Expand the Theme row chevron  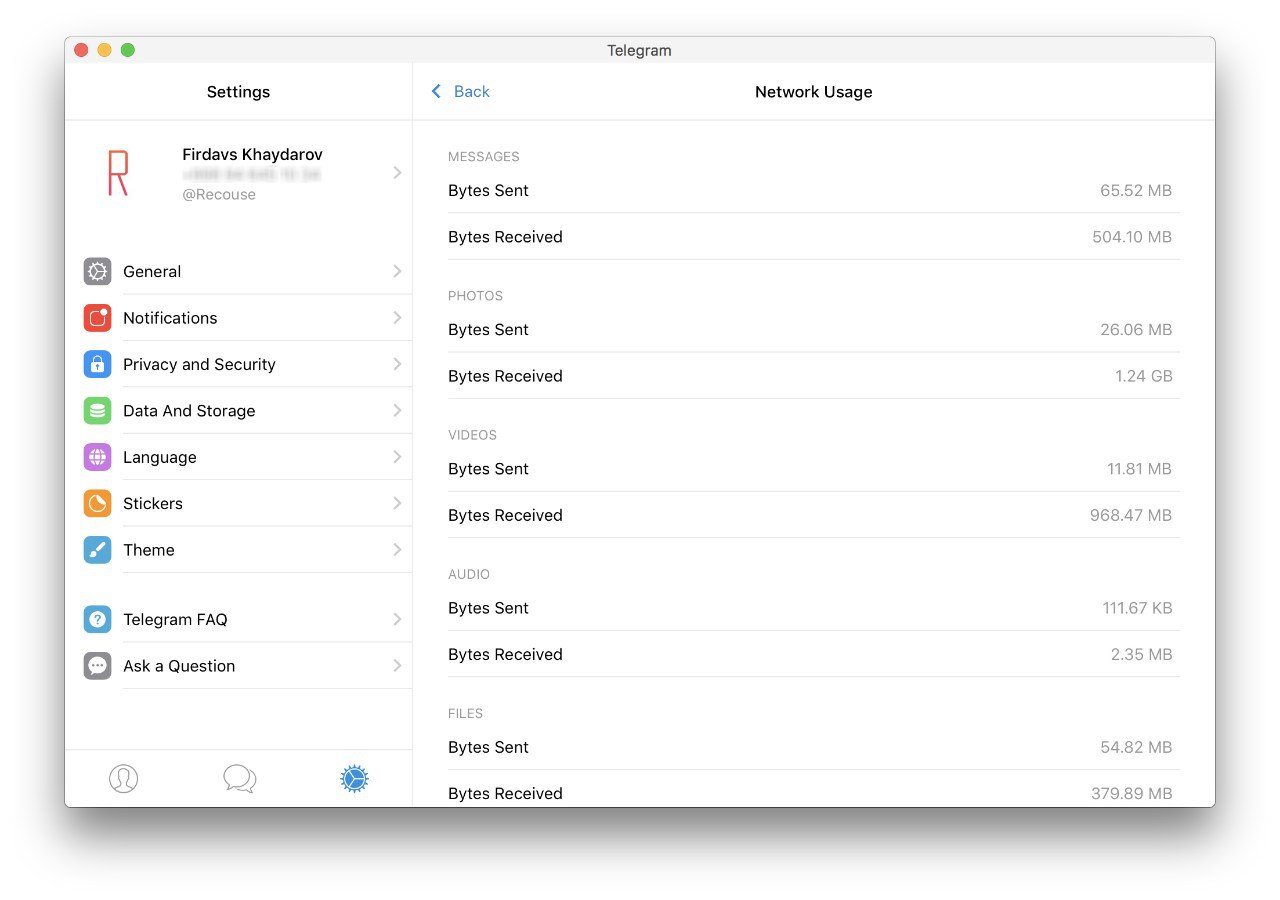397,550
